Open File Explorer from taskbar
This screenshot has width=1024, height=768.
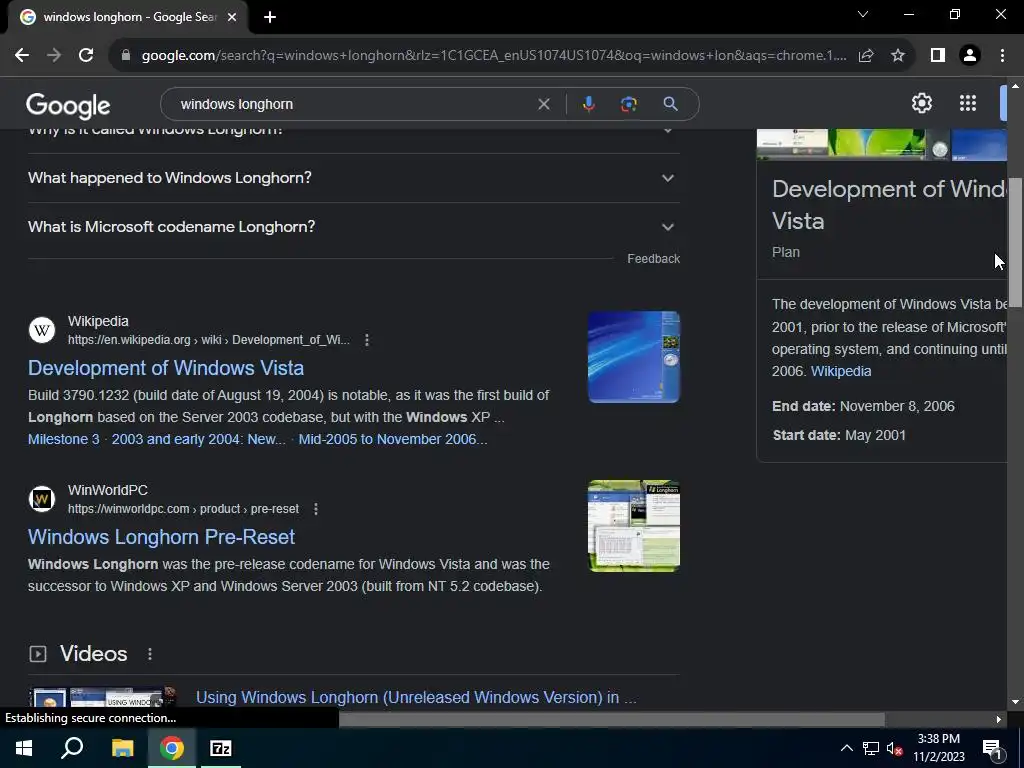click(122, 748)
